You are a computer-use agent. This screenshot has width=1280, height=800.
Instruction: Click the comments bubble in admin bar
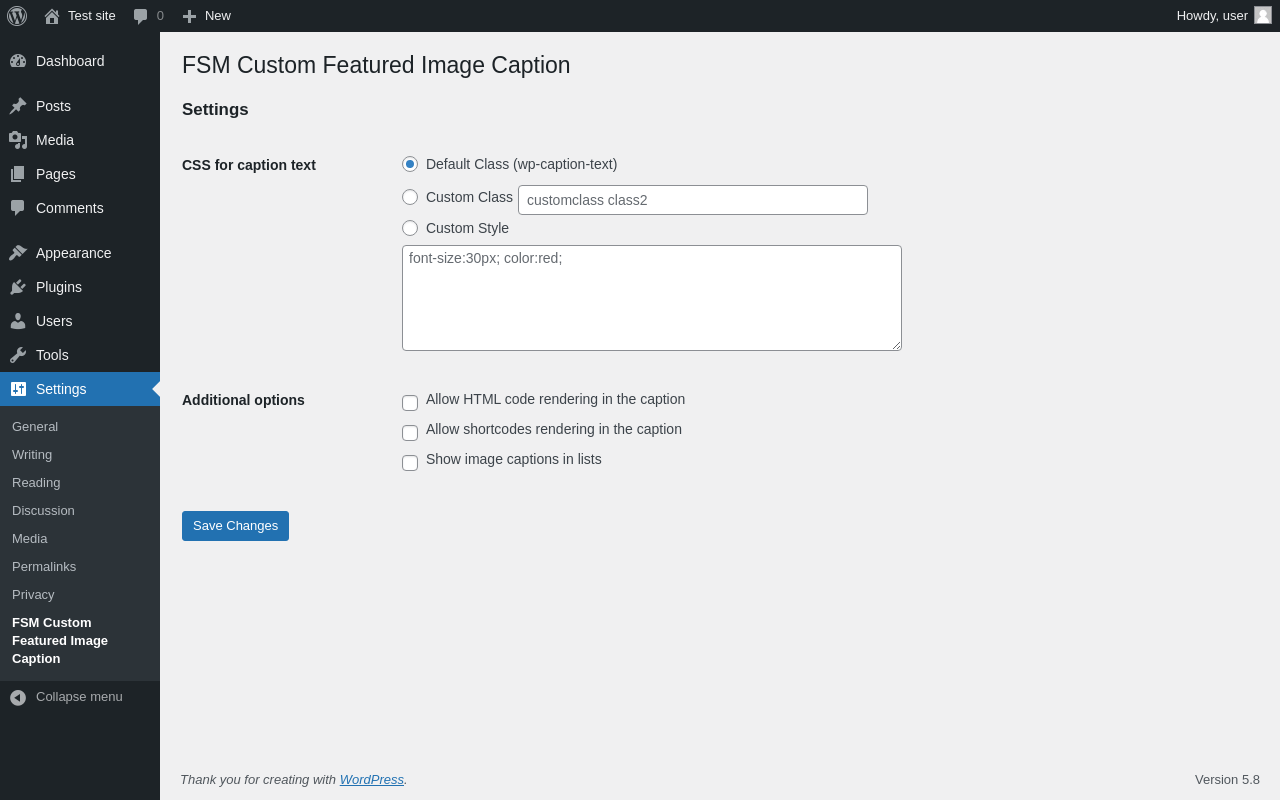141,16
